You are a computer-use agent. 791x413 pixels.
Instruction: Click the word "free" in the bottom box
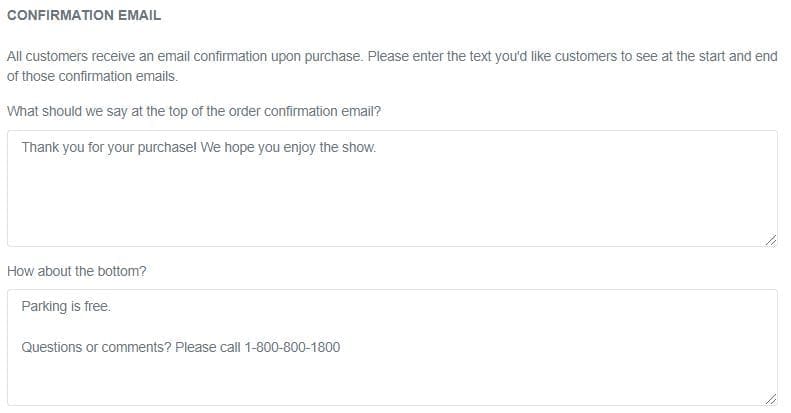[96, 306]
